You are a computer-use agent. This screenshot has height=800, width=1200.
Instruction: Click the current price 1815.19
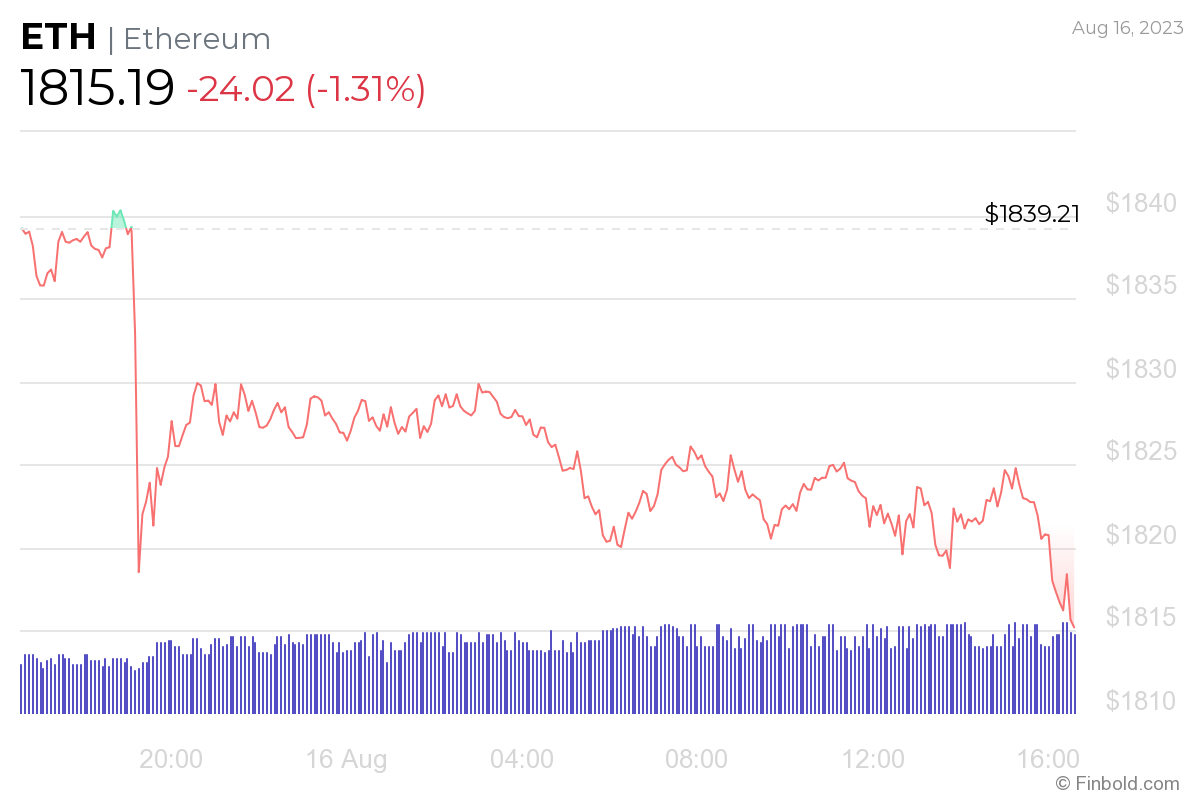[x=97, y=89]
